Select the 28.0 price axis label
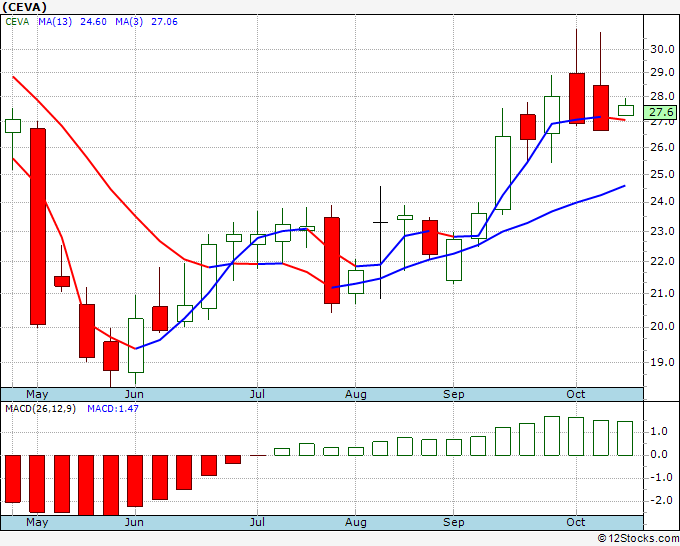 tap(662, 96)
